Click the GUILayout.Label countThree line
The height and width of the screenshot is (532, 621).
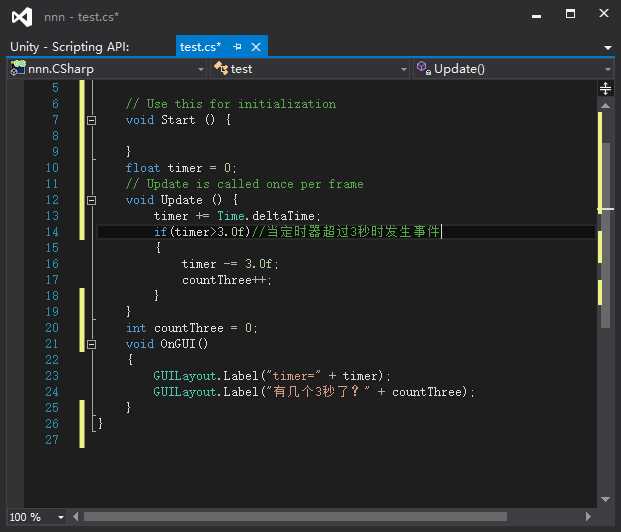point(314,392)
